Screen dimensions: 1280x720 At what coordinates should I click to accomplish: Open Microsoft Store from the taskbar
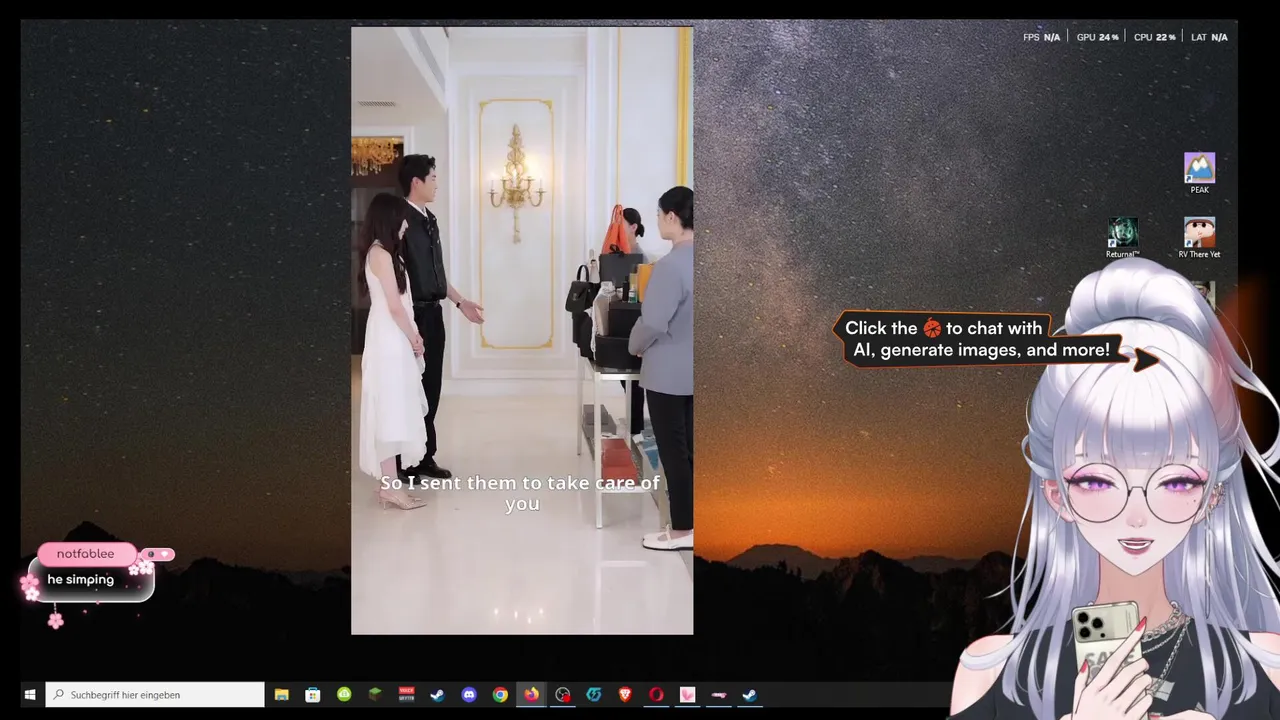pos(313,695)
